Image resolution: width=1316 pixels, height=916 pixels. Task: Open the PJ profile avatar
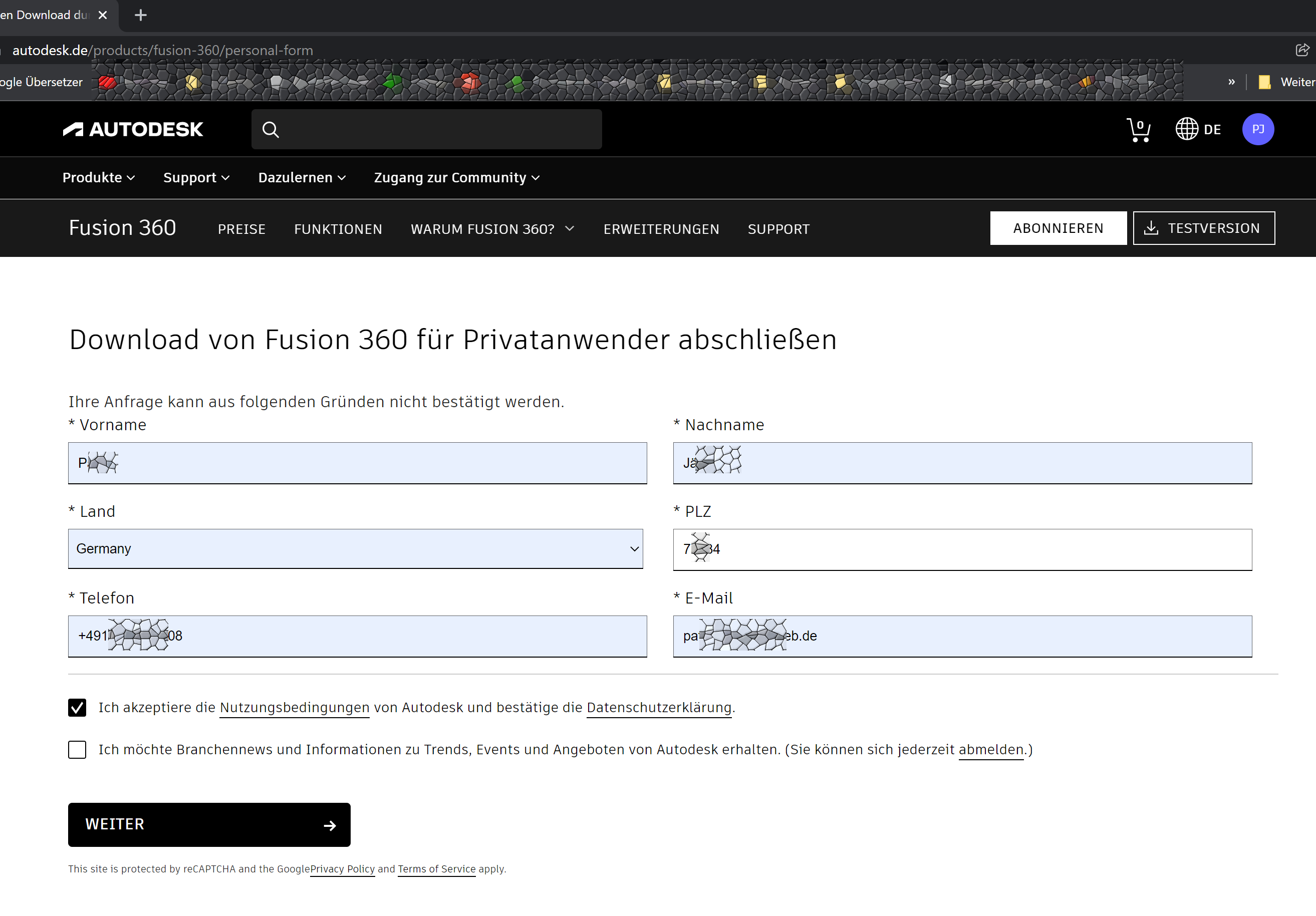1257,130
